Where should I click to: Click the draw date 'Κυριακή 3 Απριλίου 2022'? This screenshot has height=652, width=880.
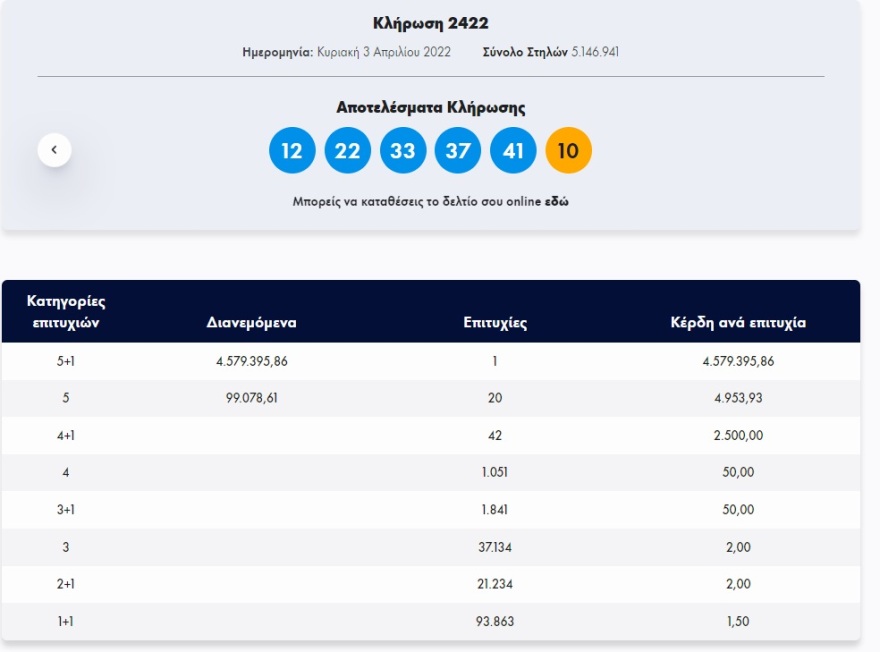click(384, 52)
